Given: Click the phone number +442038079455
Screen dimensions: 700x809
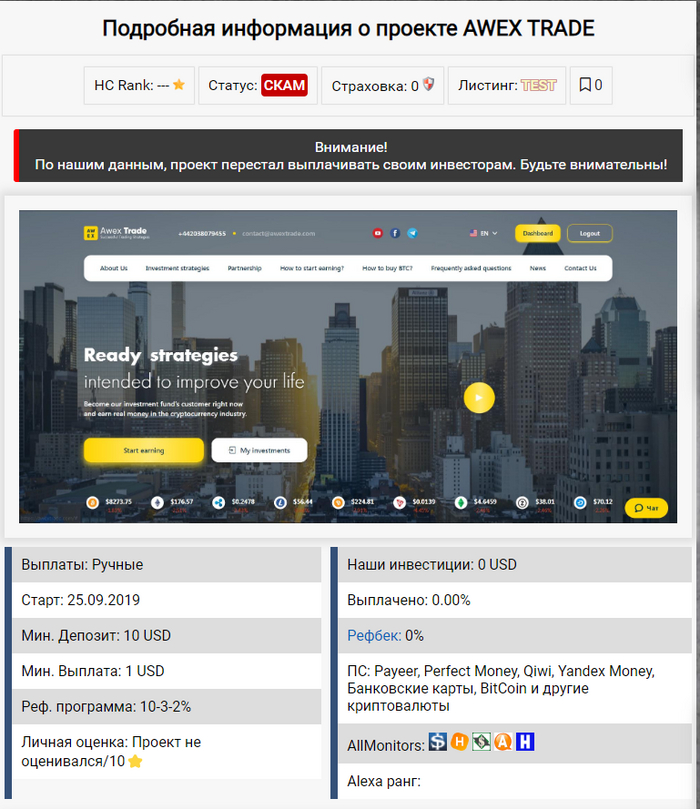Looking at the screenshot, I should pyautogui.click(x=202, y=234).
